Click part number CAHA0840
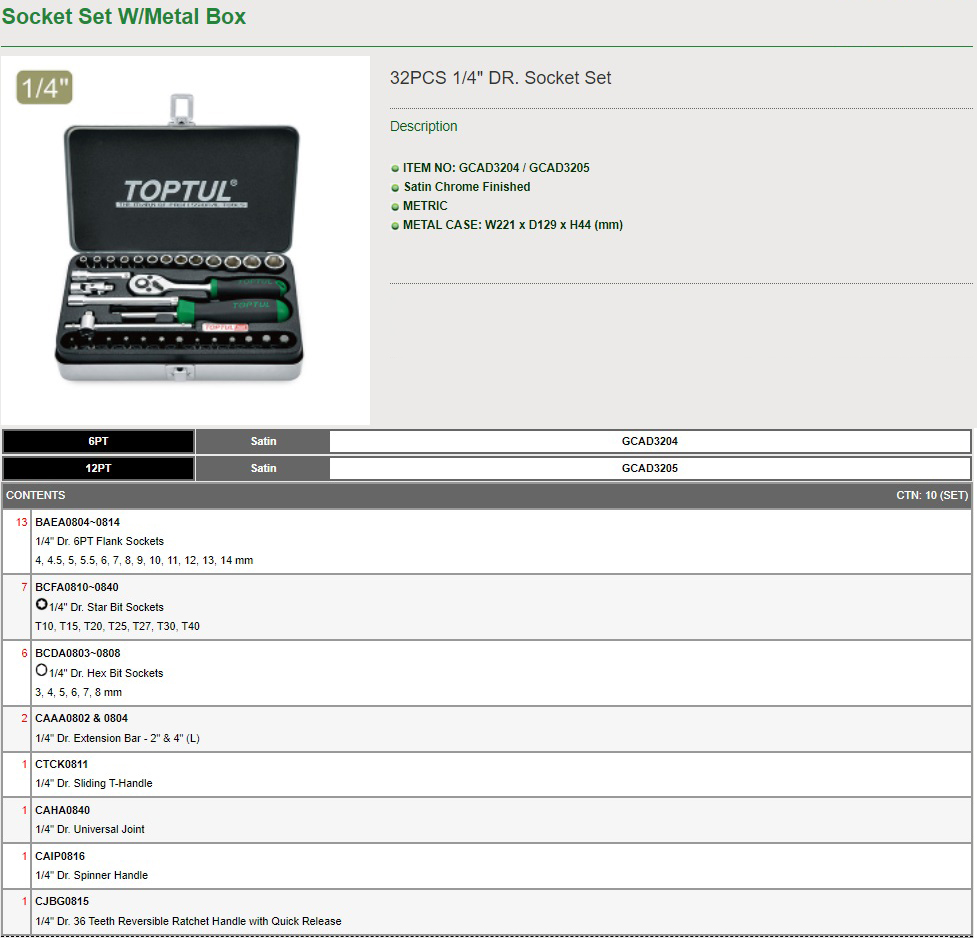 coord(62,810)
